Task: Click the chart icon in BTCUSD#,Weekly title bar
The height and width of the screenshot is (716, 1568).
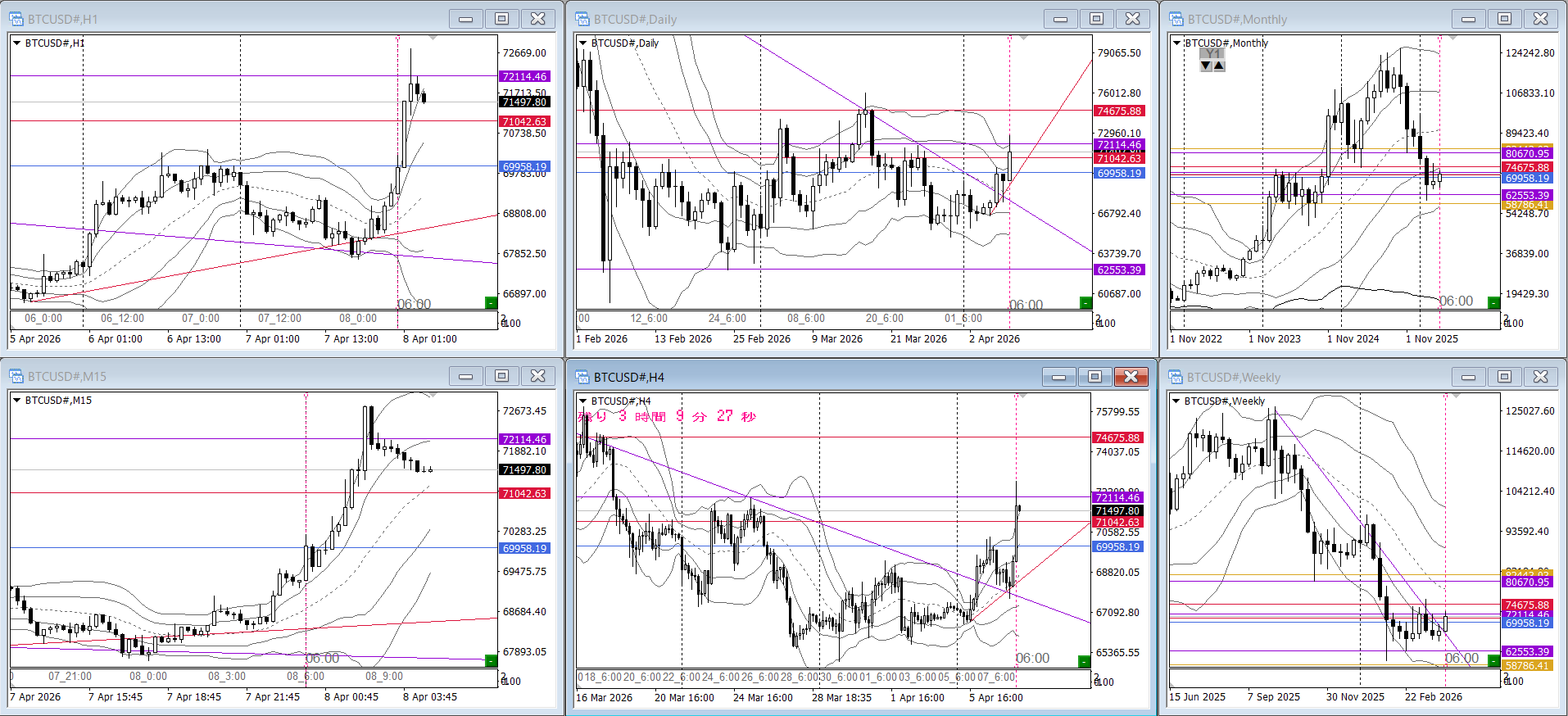Action: tap(1176, 377)
